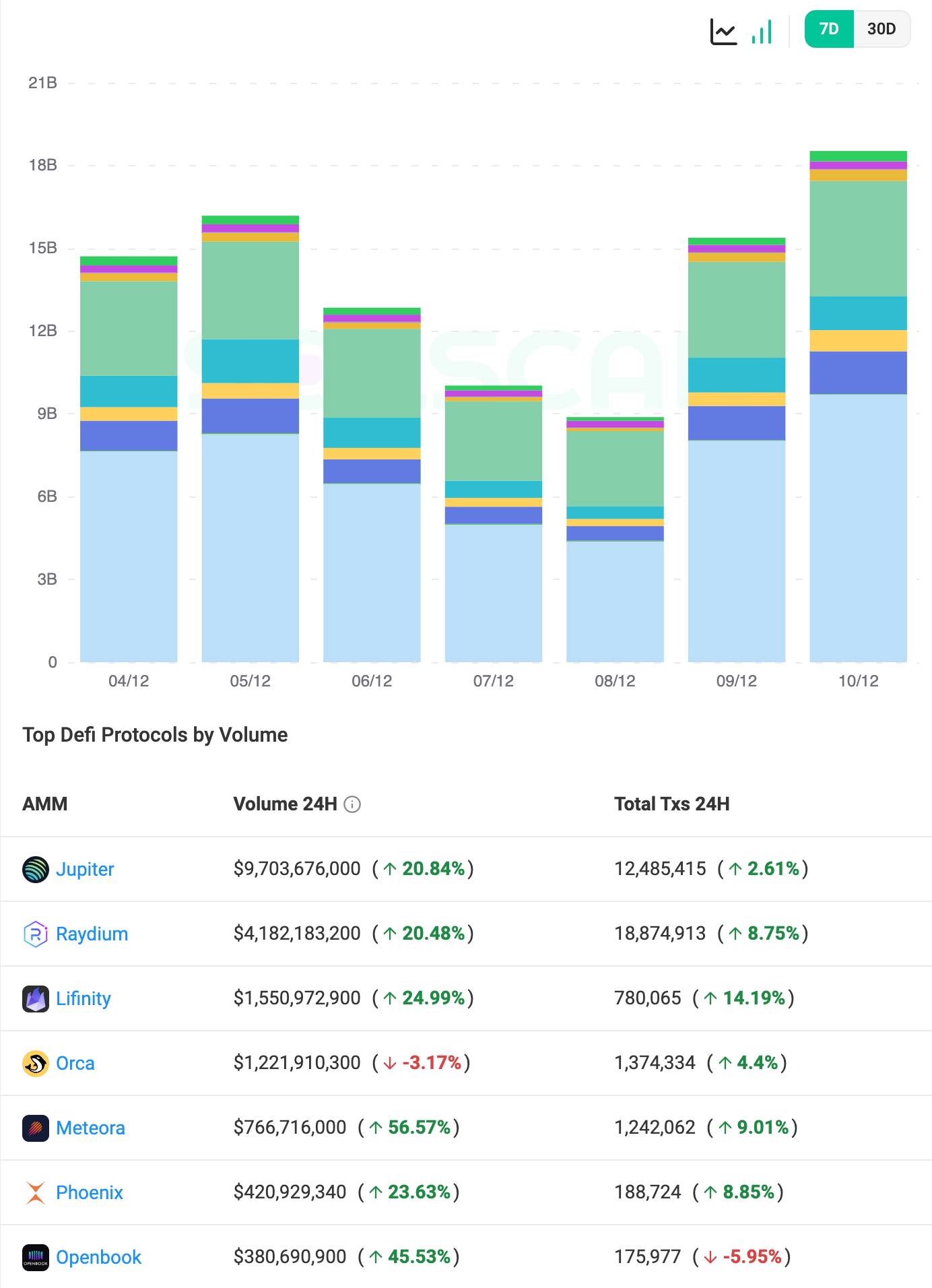Click the Total Txs 24H column header
932x1288 pixels.
click(672, 804)
